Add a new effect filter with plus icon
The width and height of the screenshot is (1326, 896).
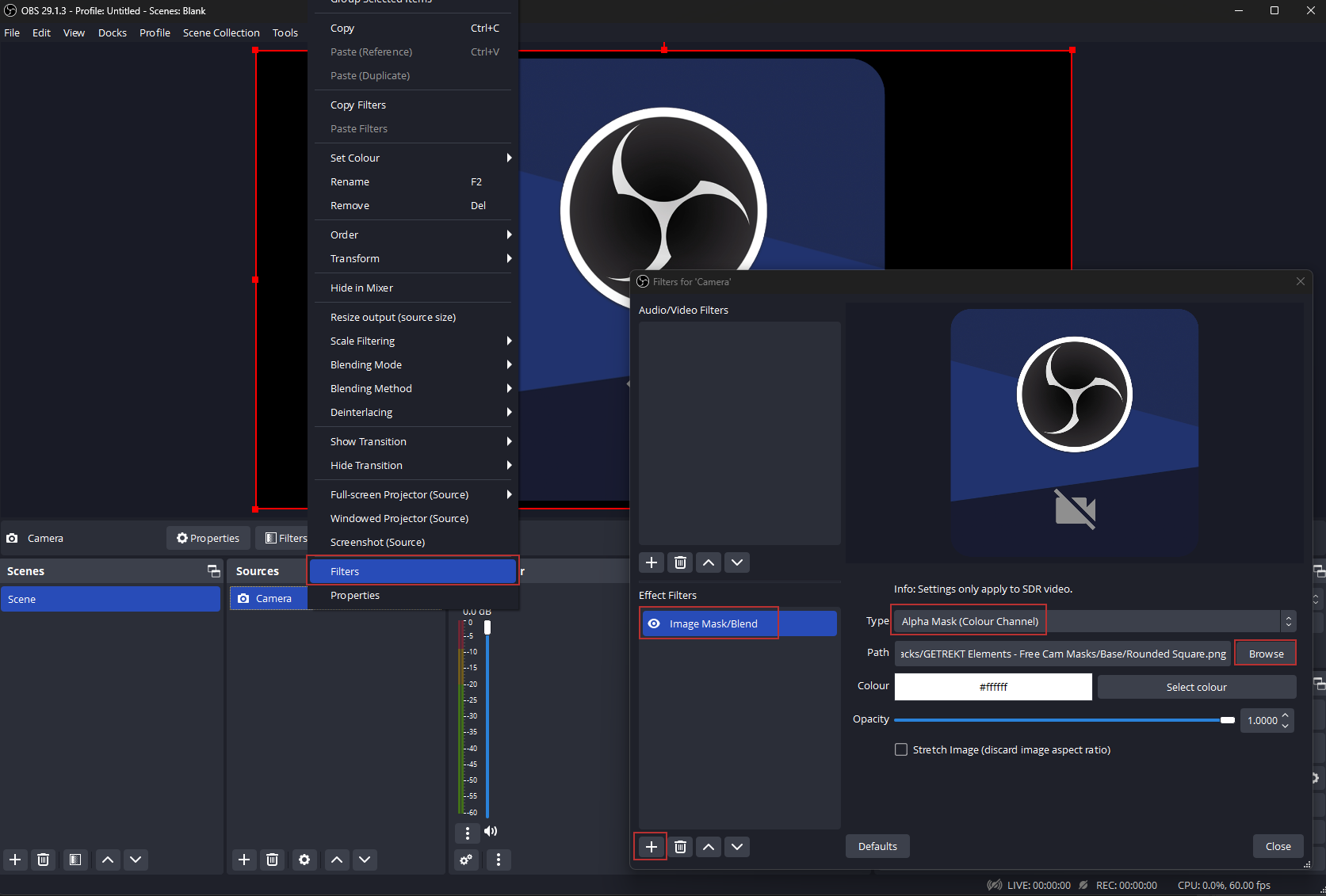(651, 847)
